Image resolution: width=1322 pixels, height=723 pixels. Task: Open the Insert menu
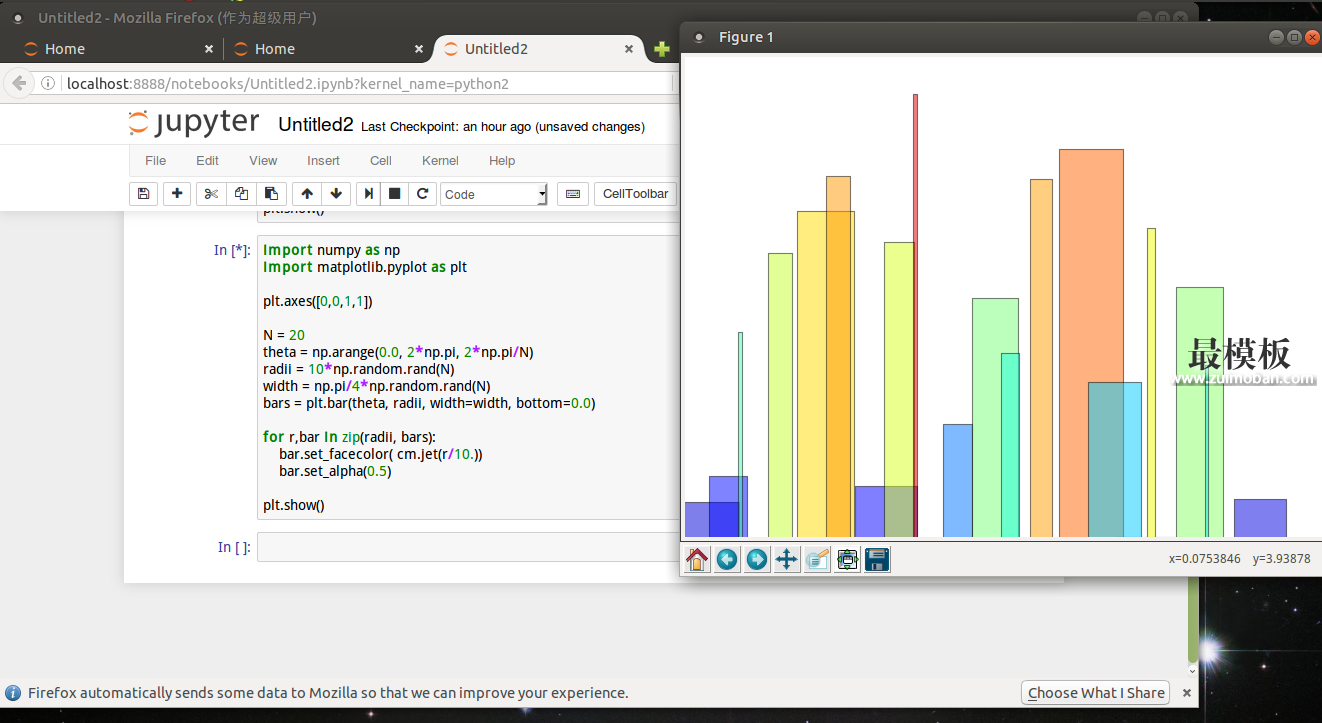pos(323,161)
